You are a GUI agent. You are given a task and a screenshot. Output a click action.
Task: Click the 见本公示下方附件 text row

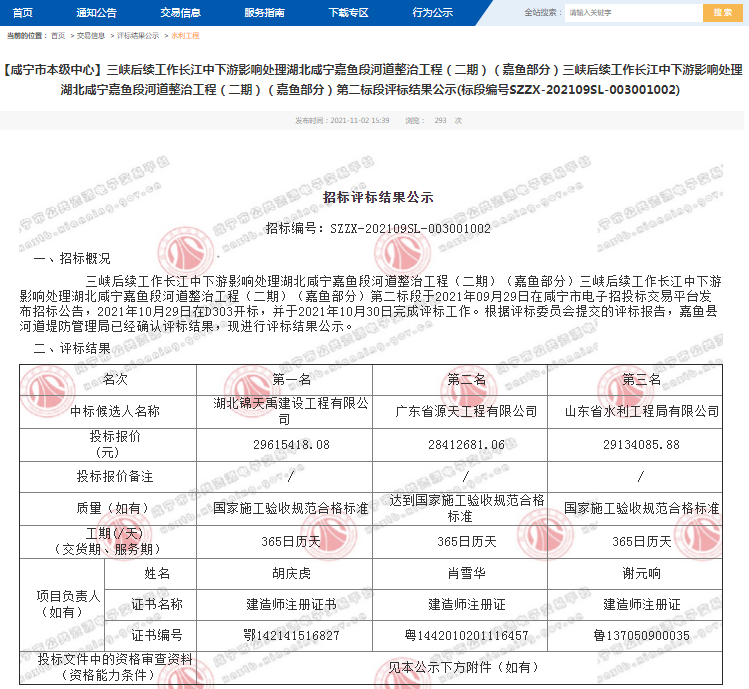(466, 666)
